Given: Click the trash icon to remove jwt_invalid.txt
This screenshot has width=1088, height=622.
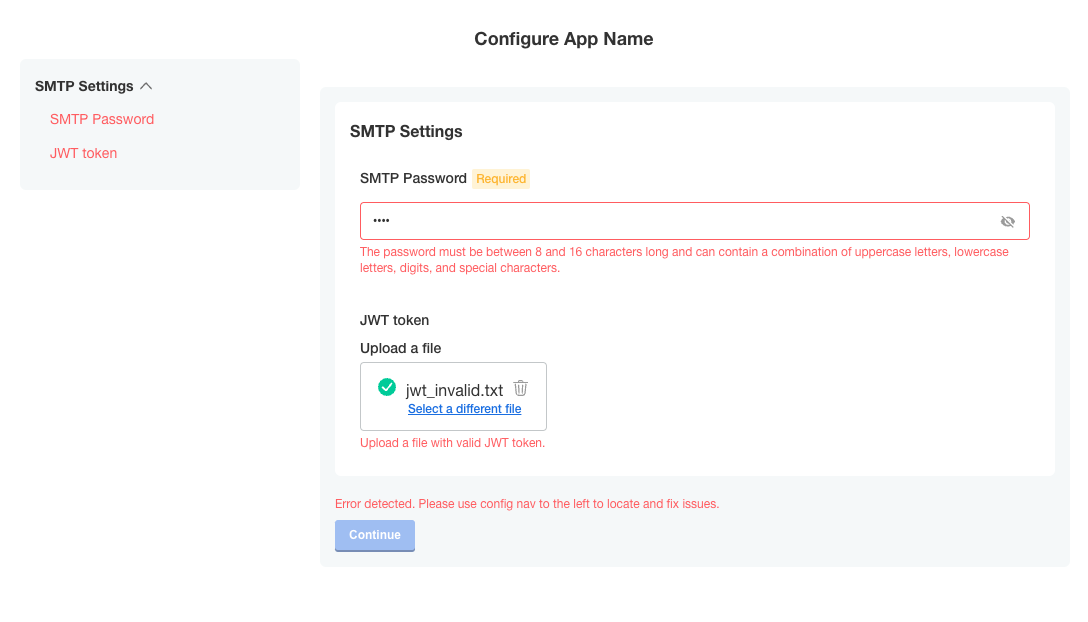Looking at the screenshot, I should click(520, 387).
